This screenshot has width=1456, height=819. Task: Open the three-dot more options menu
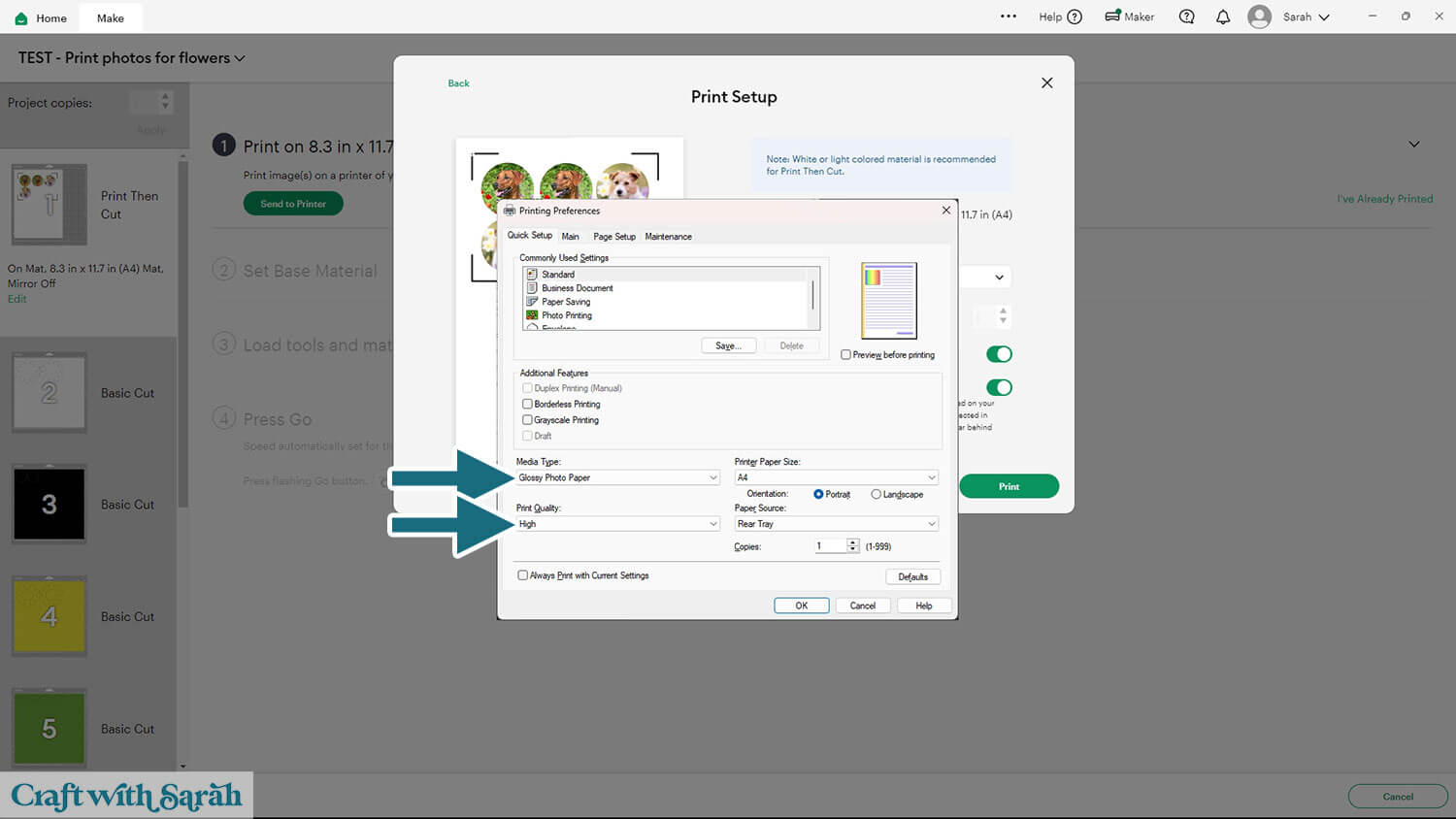1009,16
